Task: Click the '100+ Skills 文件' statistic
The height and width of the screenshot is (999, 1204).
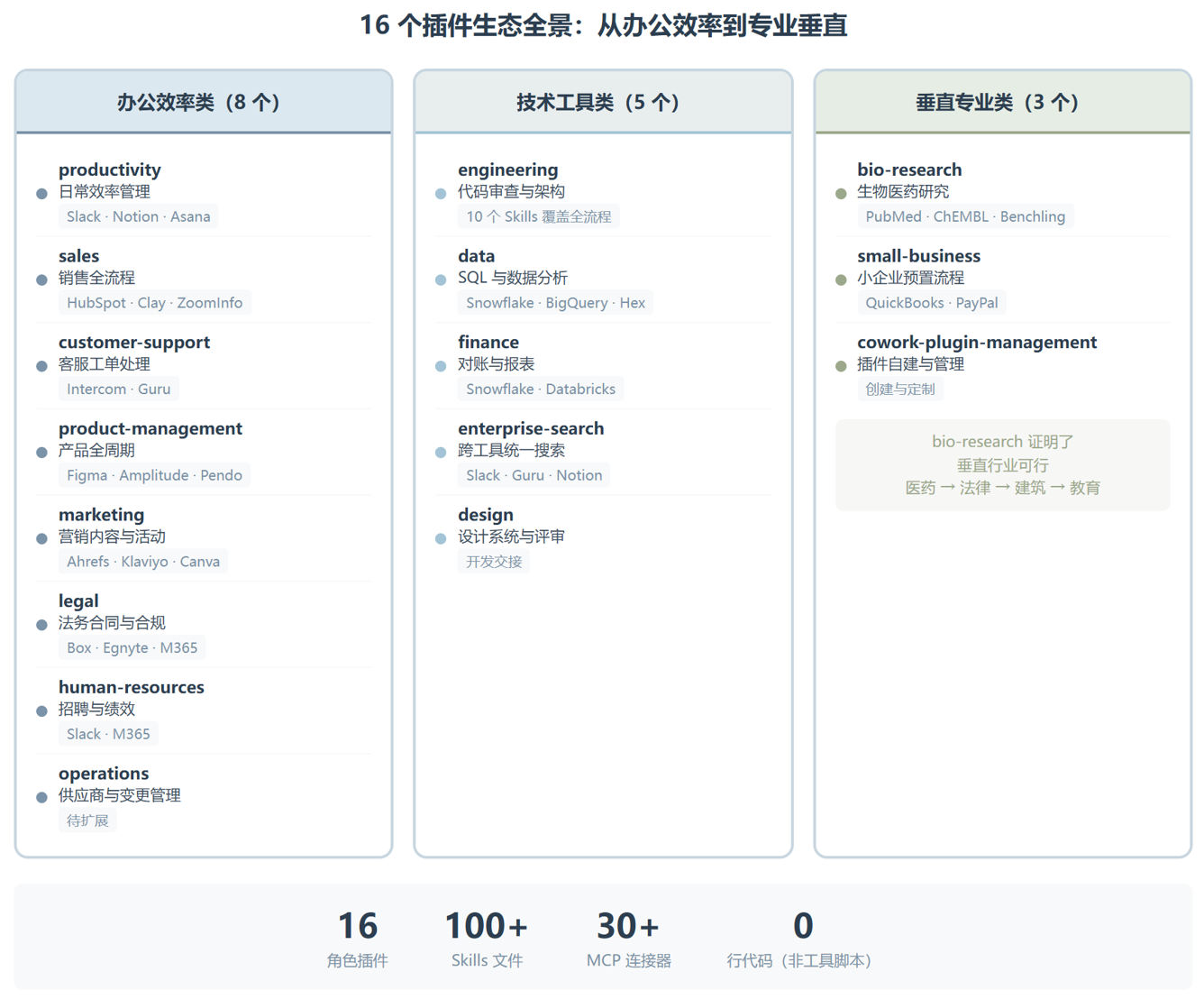Action: 487,939
